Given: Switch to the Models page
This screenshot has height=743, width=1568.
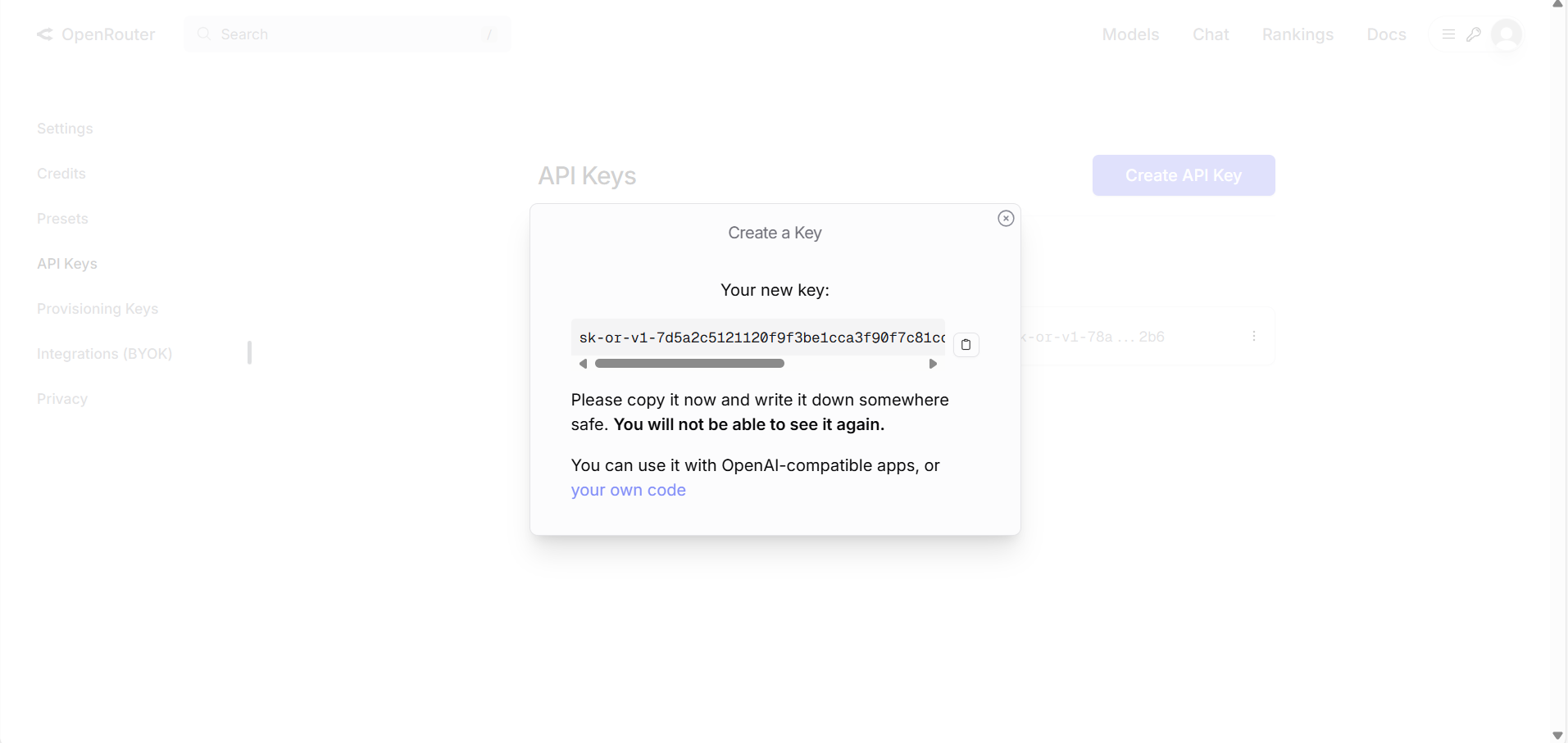Looking at the screenshot, I should click(x=1129, y=34).
